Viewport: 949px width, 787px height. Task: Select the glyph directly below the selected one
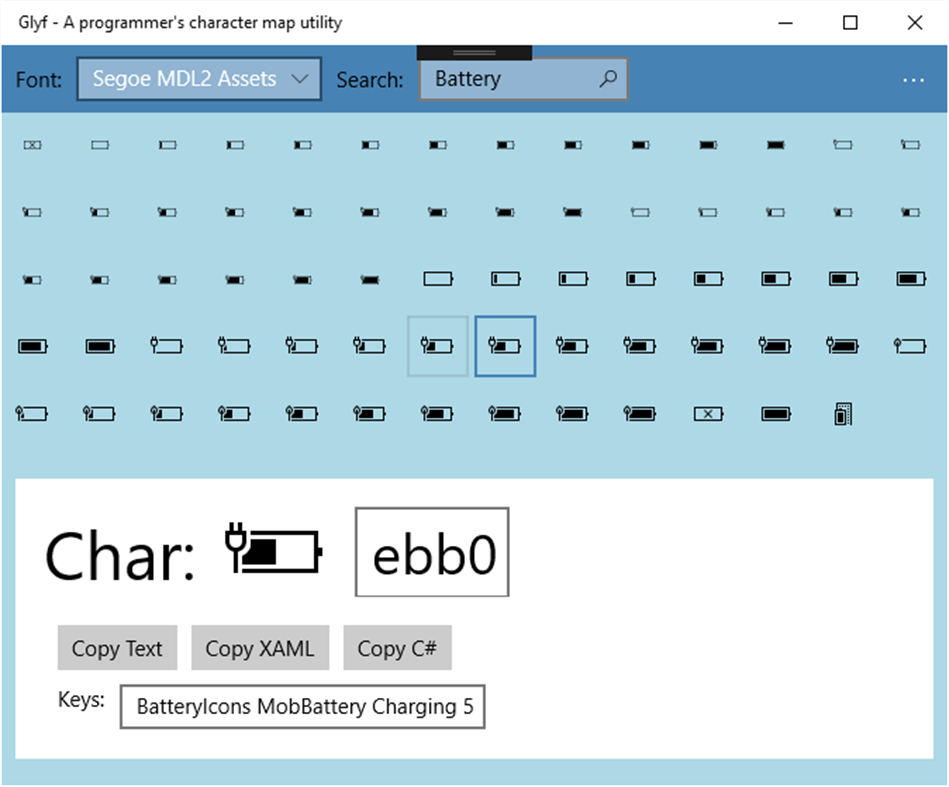point(505,413)
